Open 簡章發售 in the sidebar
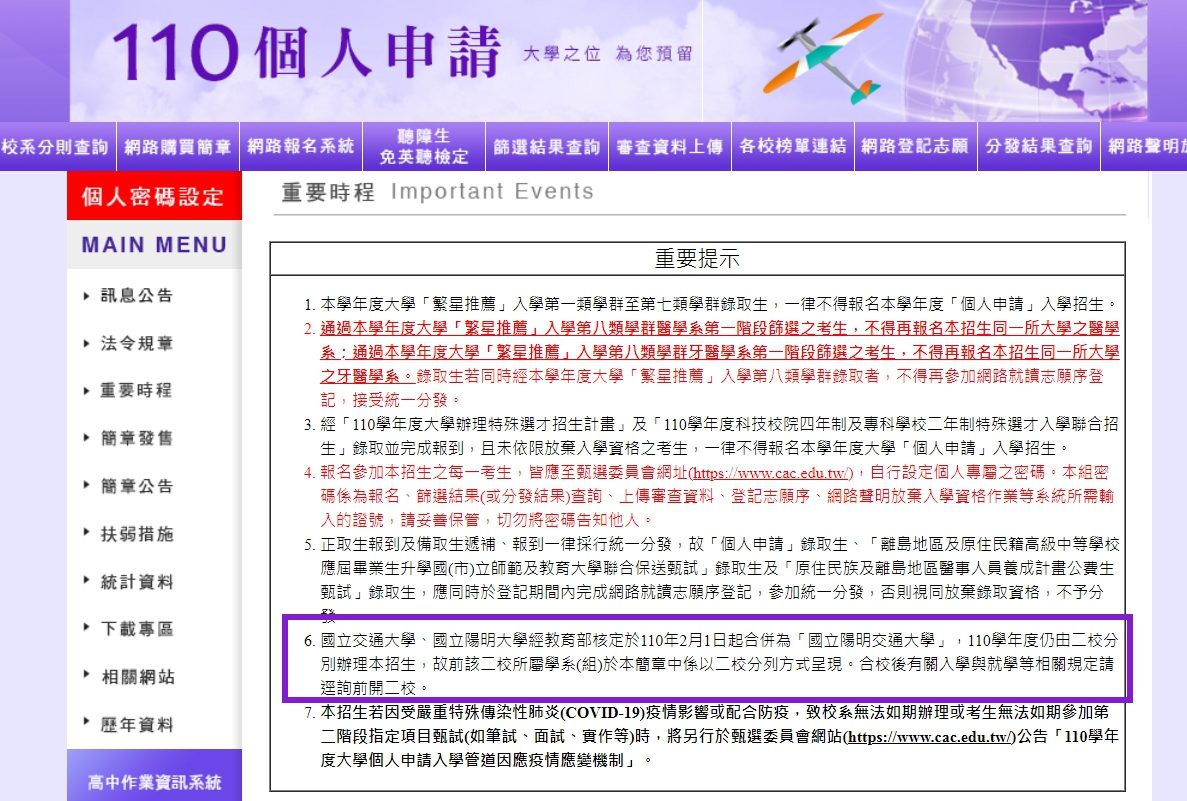This screenshot has width=1187, height=801. [x=136, y=439]
